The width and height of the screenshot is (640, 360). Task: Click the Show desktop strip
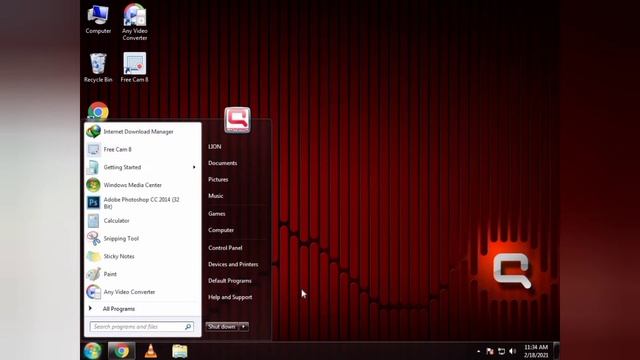click(556, 351)
